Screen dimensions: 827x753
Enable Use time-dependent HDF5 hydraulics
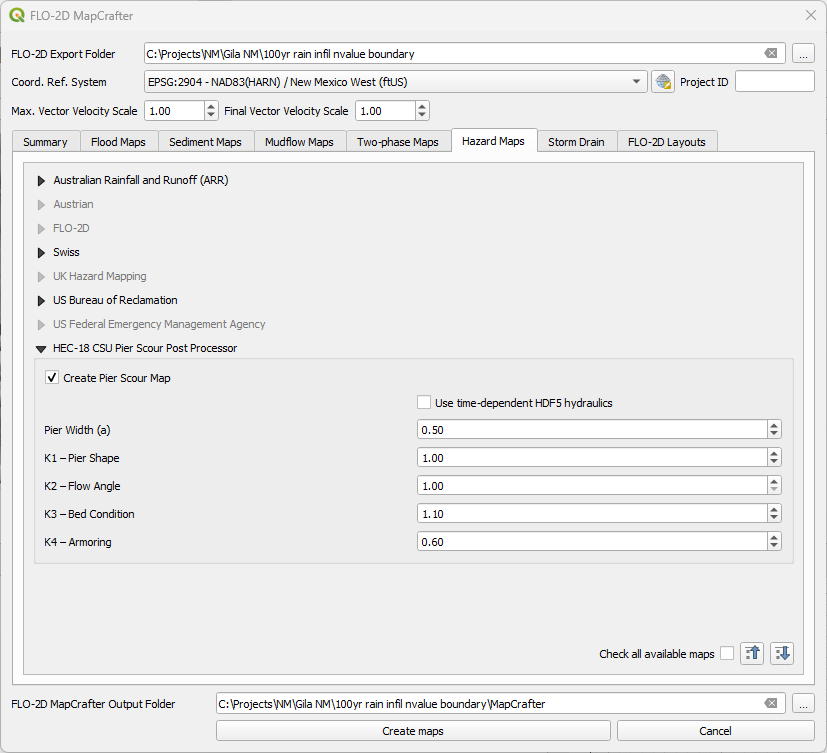tap(424, 403)
